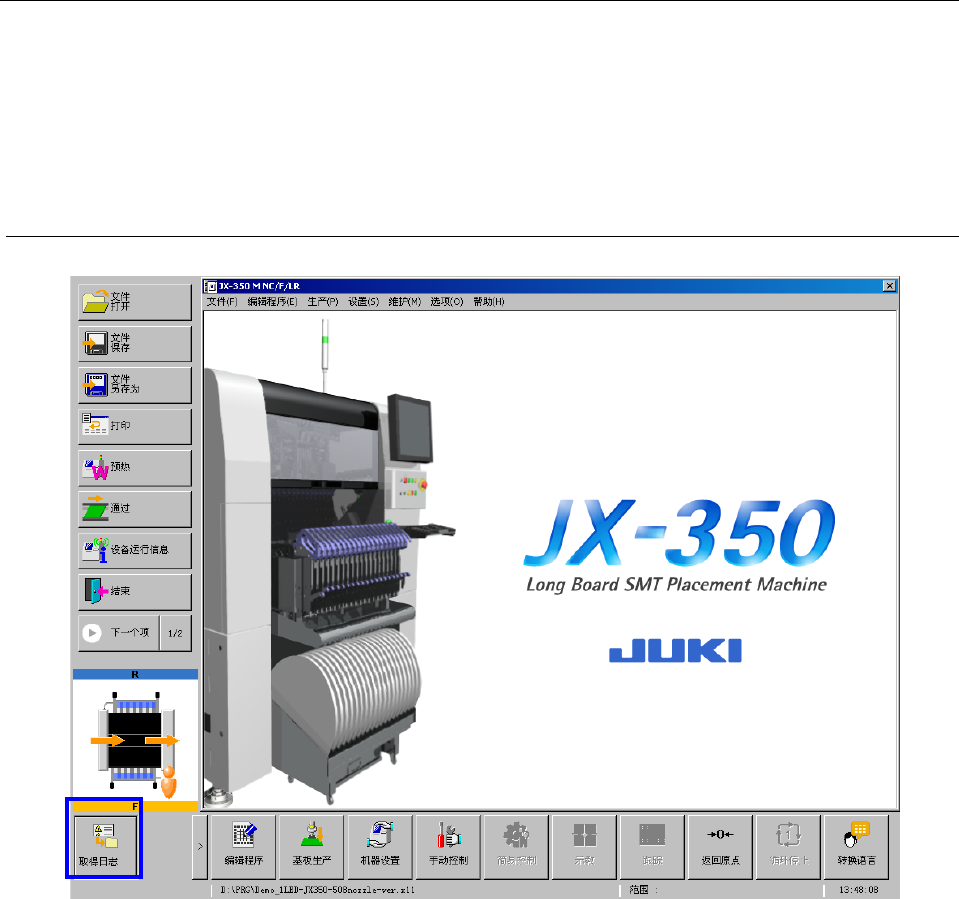Go to next page with 下一个项
The height and width of the screenshot is (899, 959).
tap(119, 633)
